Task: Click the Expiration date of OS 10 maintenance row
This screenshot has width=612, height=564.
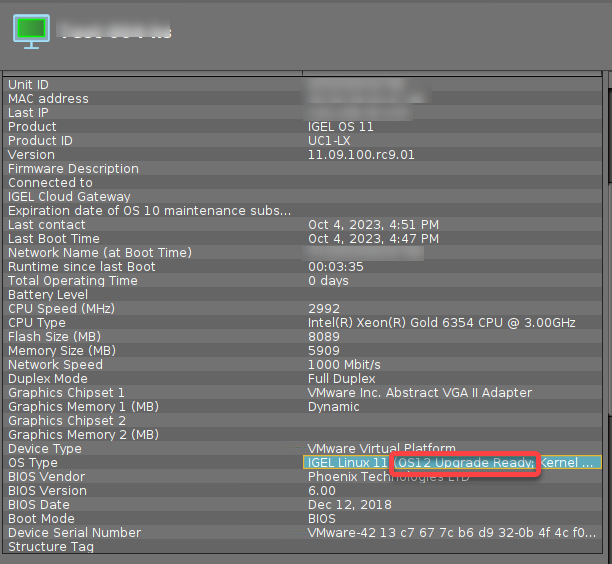Action: [x=150, y=211]
